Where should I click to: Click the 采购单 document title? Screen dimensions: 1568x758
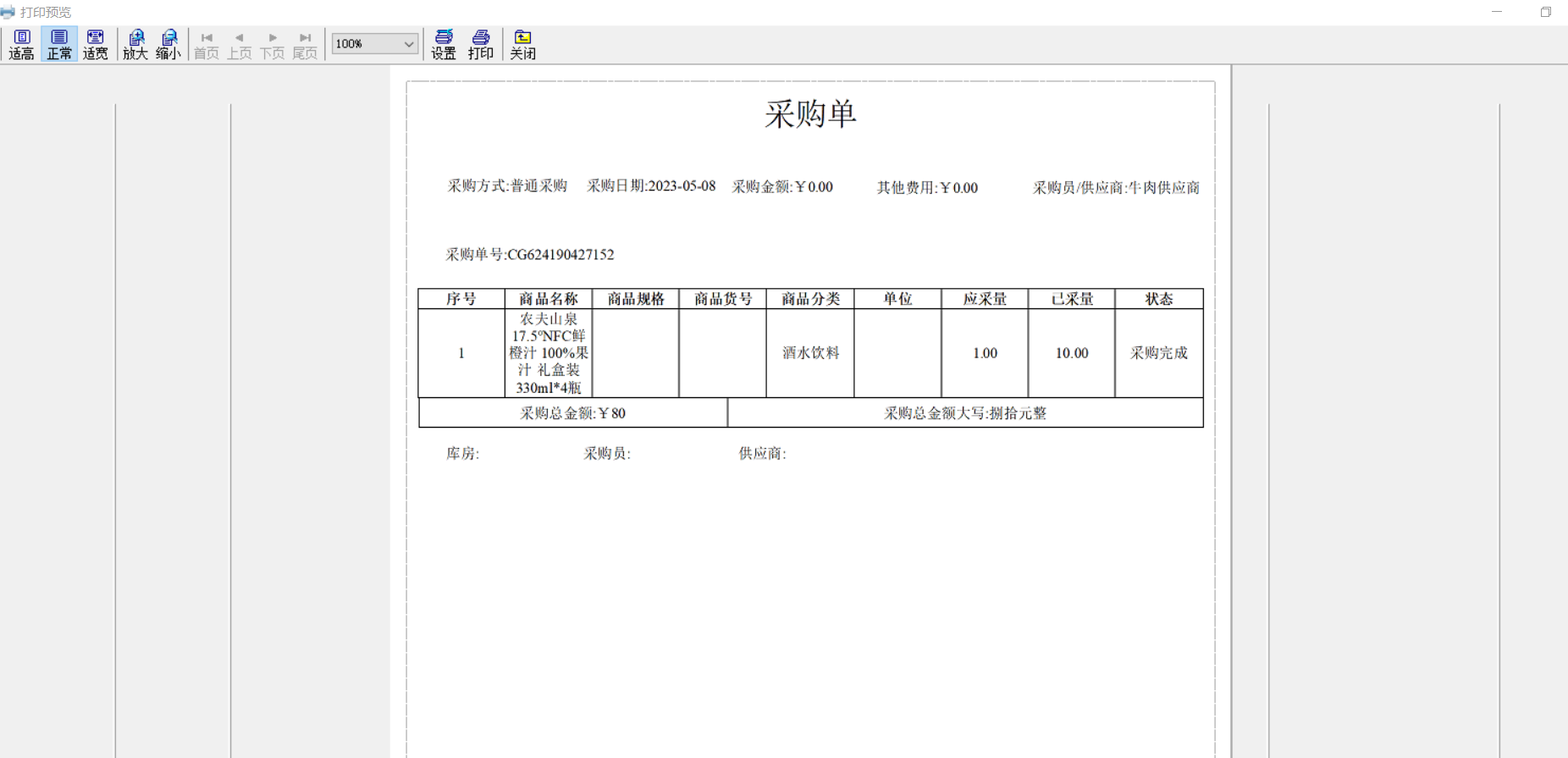[810, 113]
